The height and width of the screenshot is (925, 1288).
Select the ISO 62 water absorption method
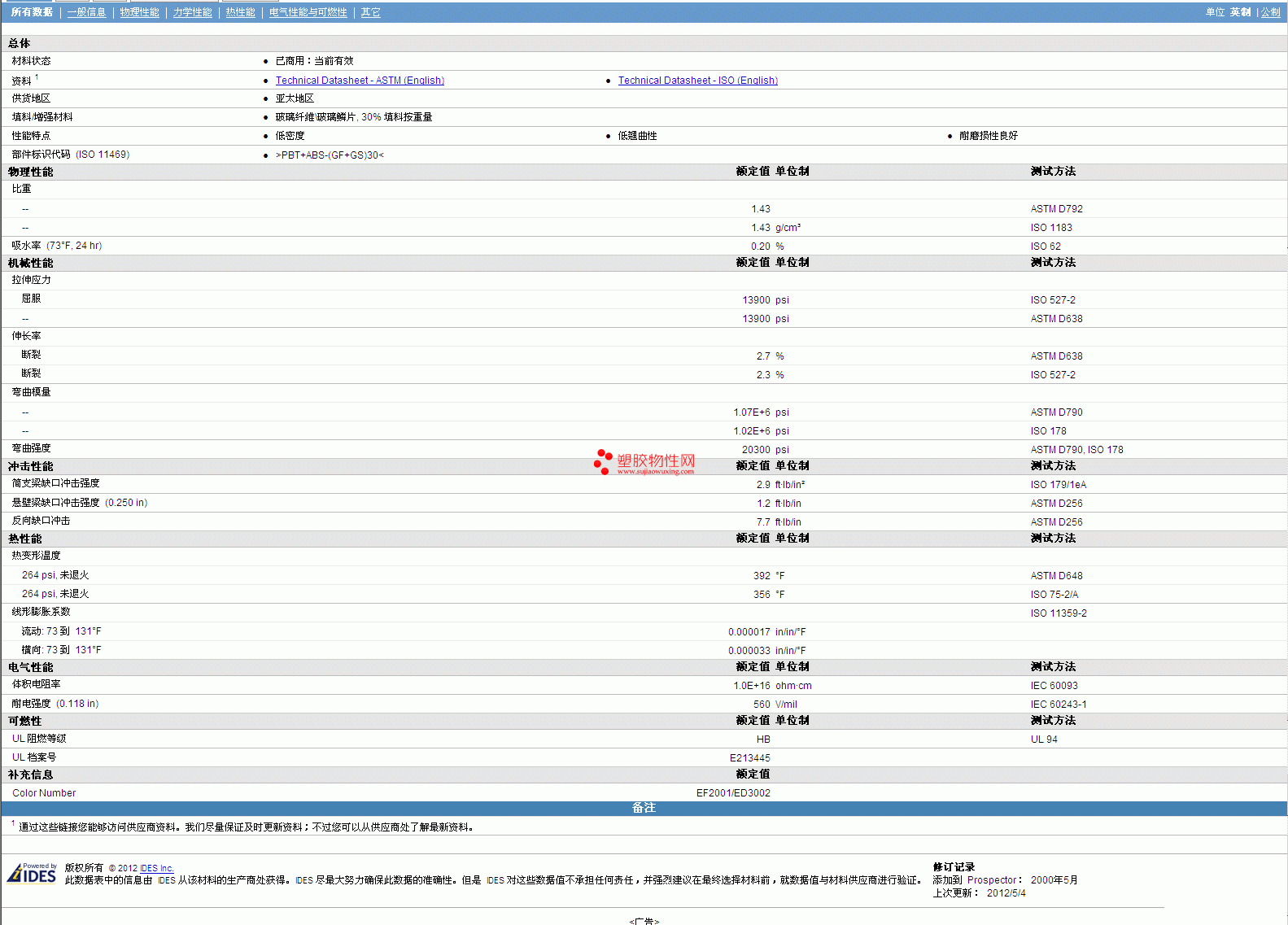[x=1046, y=247]
